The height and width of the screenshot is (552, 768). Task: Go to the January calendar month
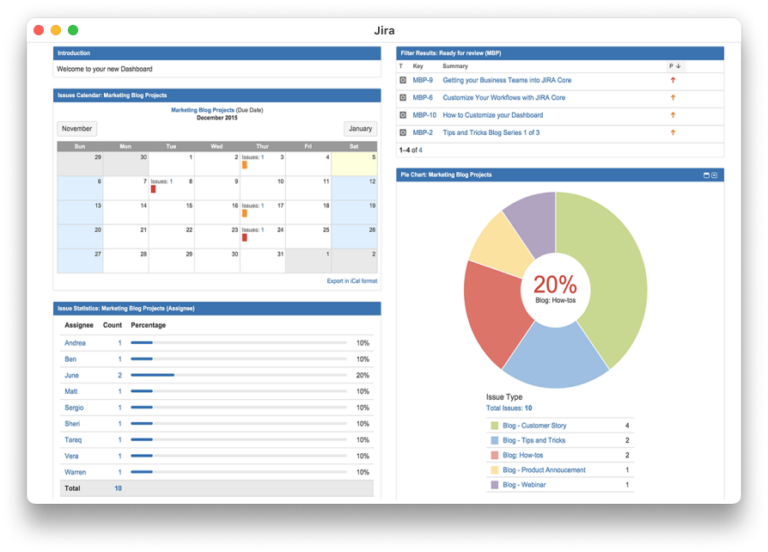tap(360, 129)
